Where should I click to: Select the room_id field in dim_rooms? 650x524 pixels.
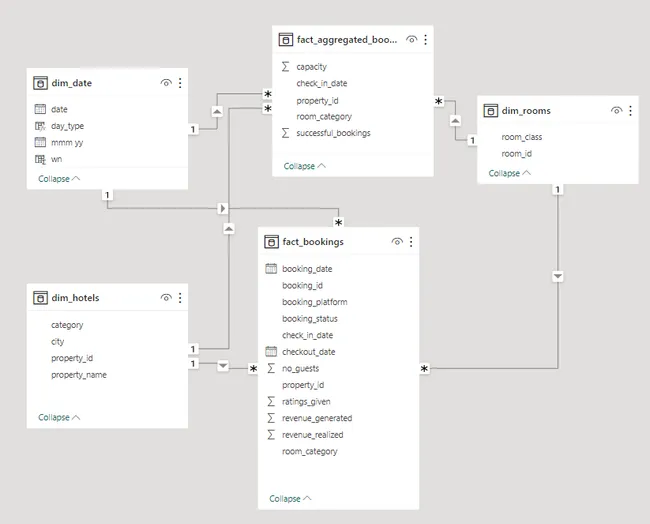[x=517, y=154]
